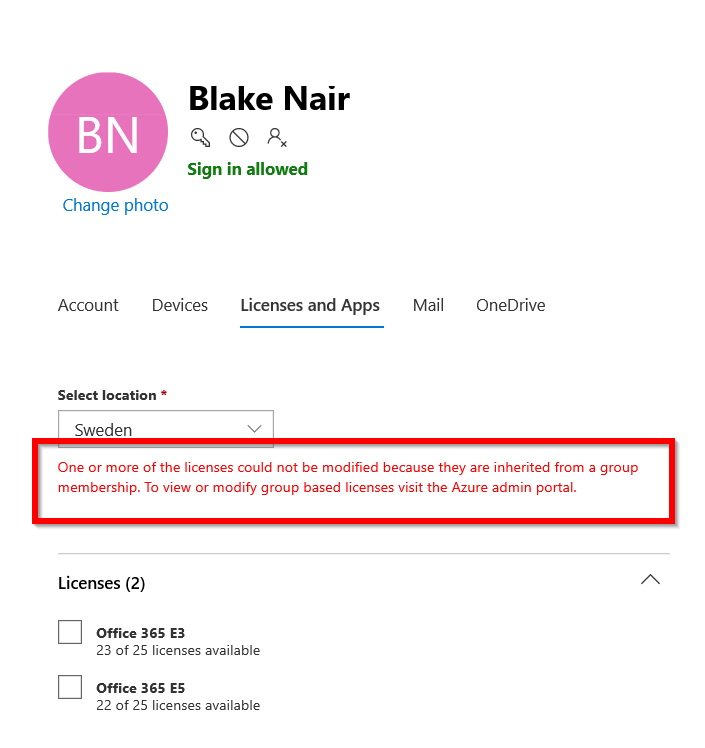Screen dimensions: 705x748
Task: Open the OneDrive tab
Action: pos(511,305)
